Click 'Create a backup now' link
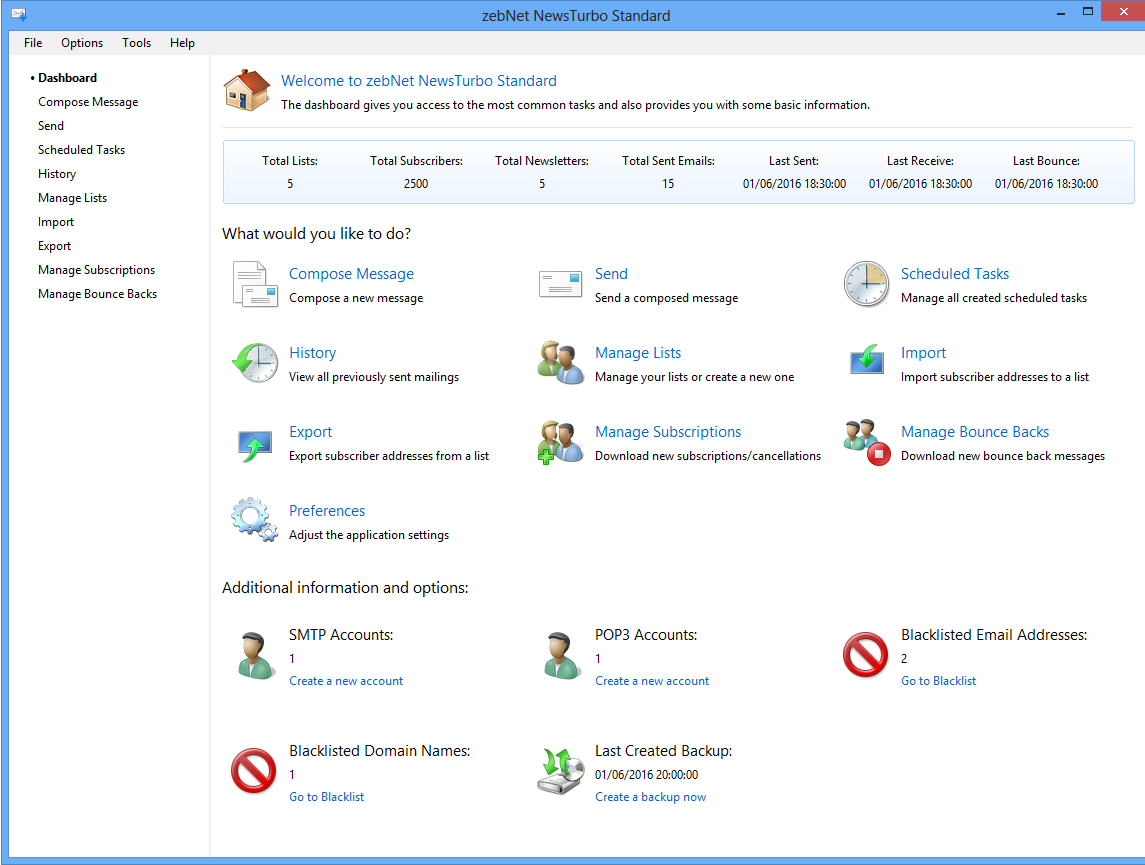Screen dimensions: 1145x865 coord(650,797)
